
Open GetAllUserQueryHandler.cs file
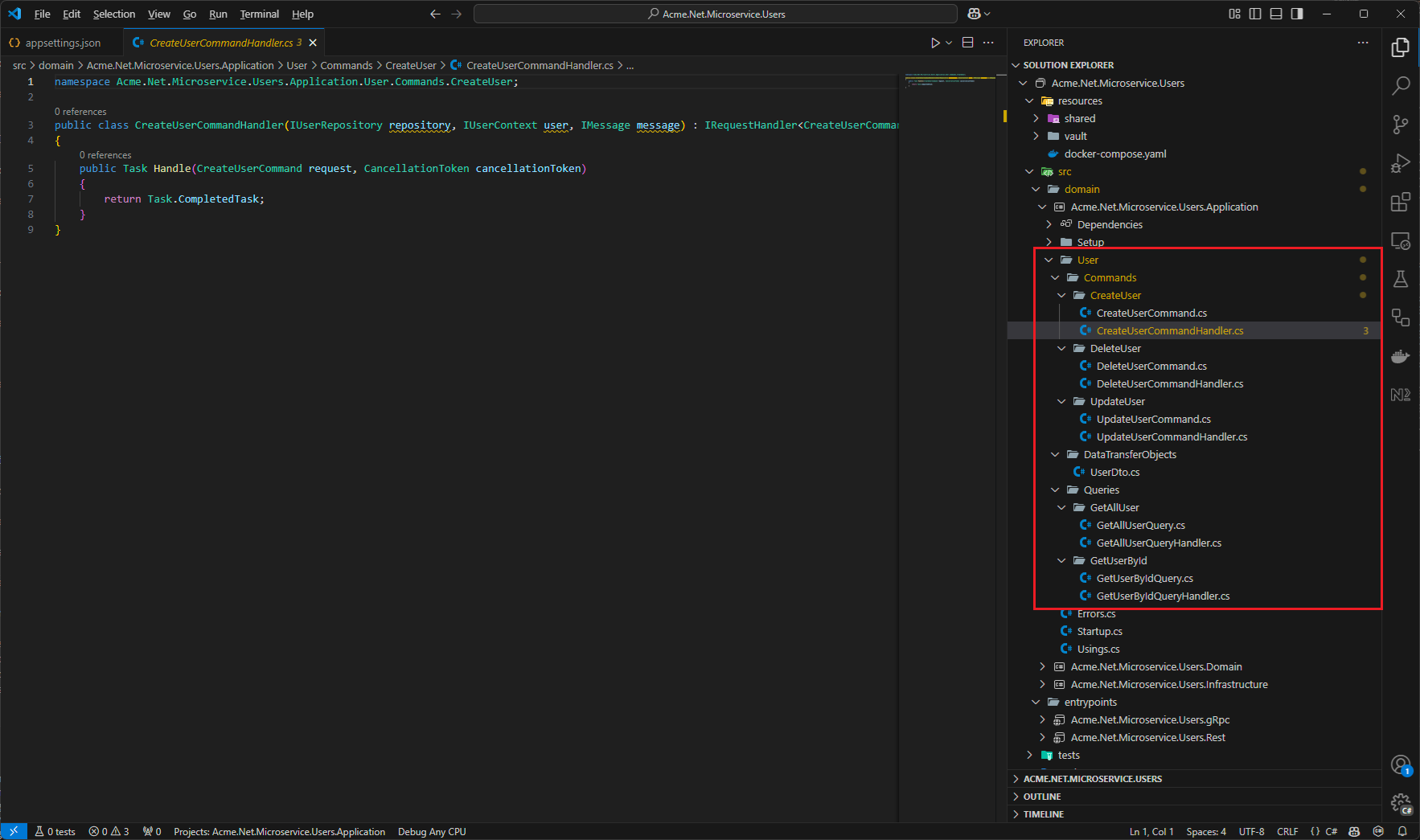pyautogui.click(x=1159, y=543)
